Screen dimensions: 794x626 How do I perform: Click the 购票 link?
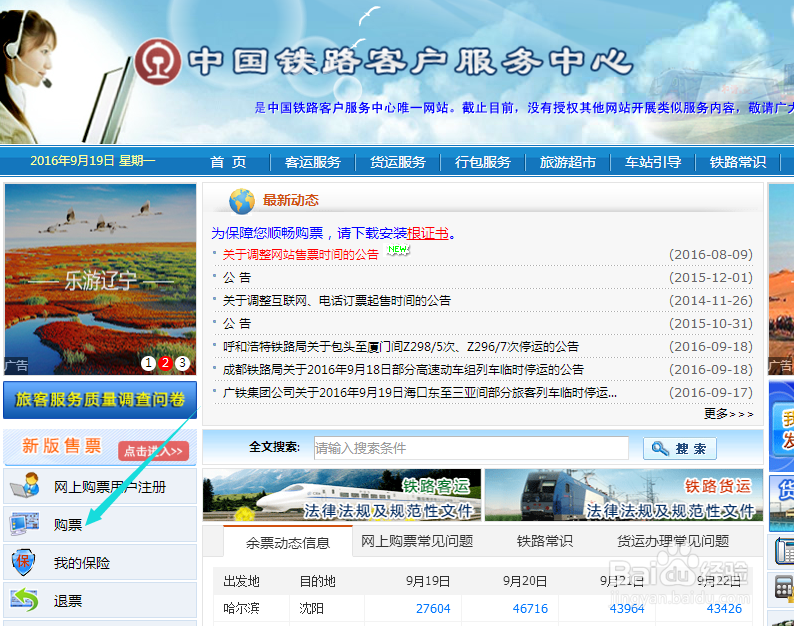(68, 525)
